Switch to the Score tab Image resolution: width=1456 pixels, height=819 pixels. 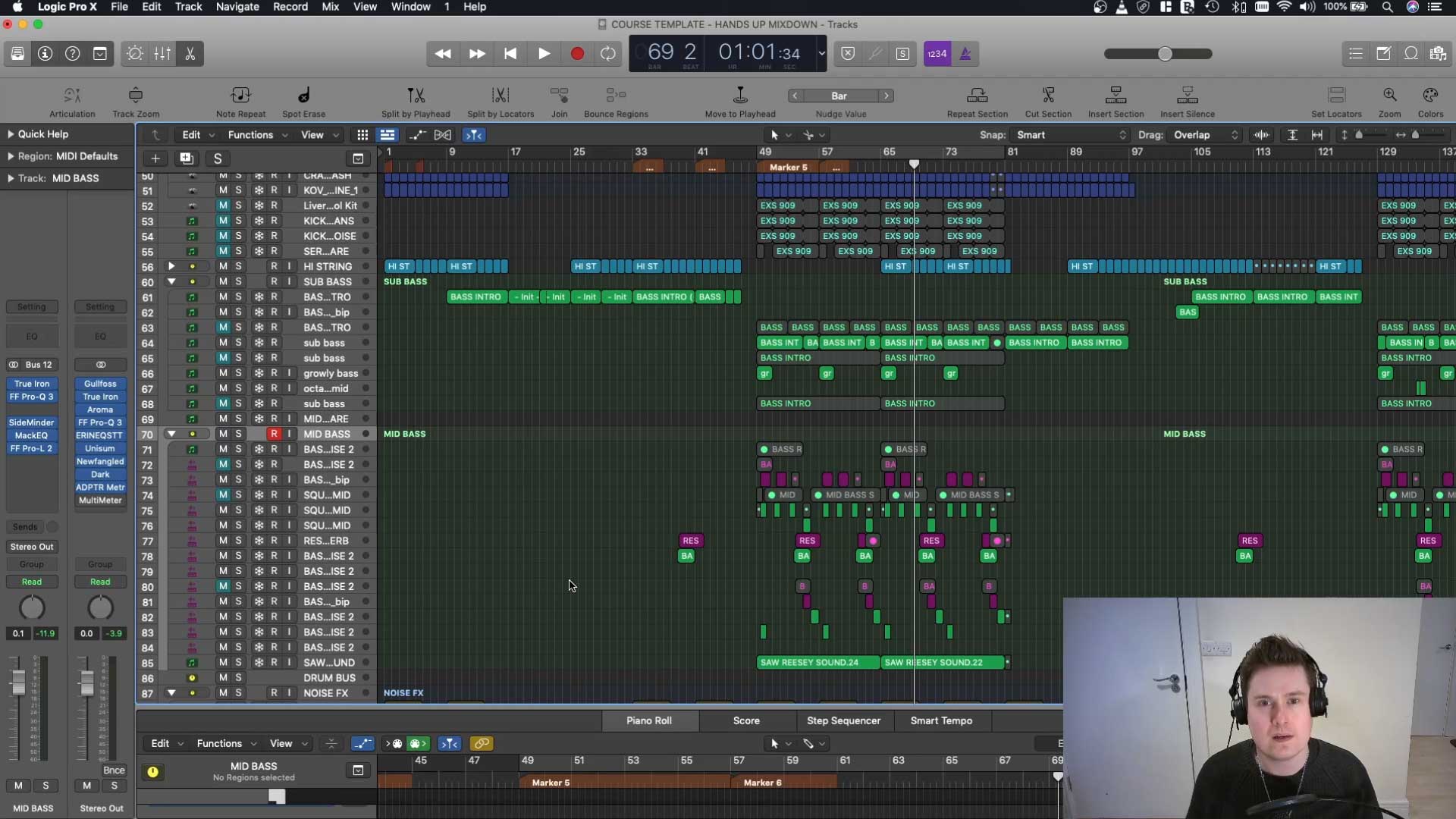(746, 720)
